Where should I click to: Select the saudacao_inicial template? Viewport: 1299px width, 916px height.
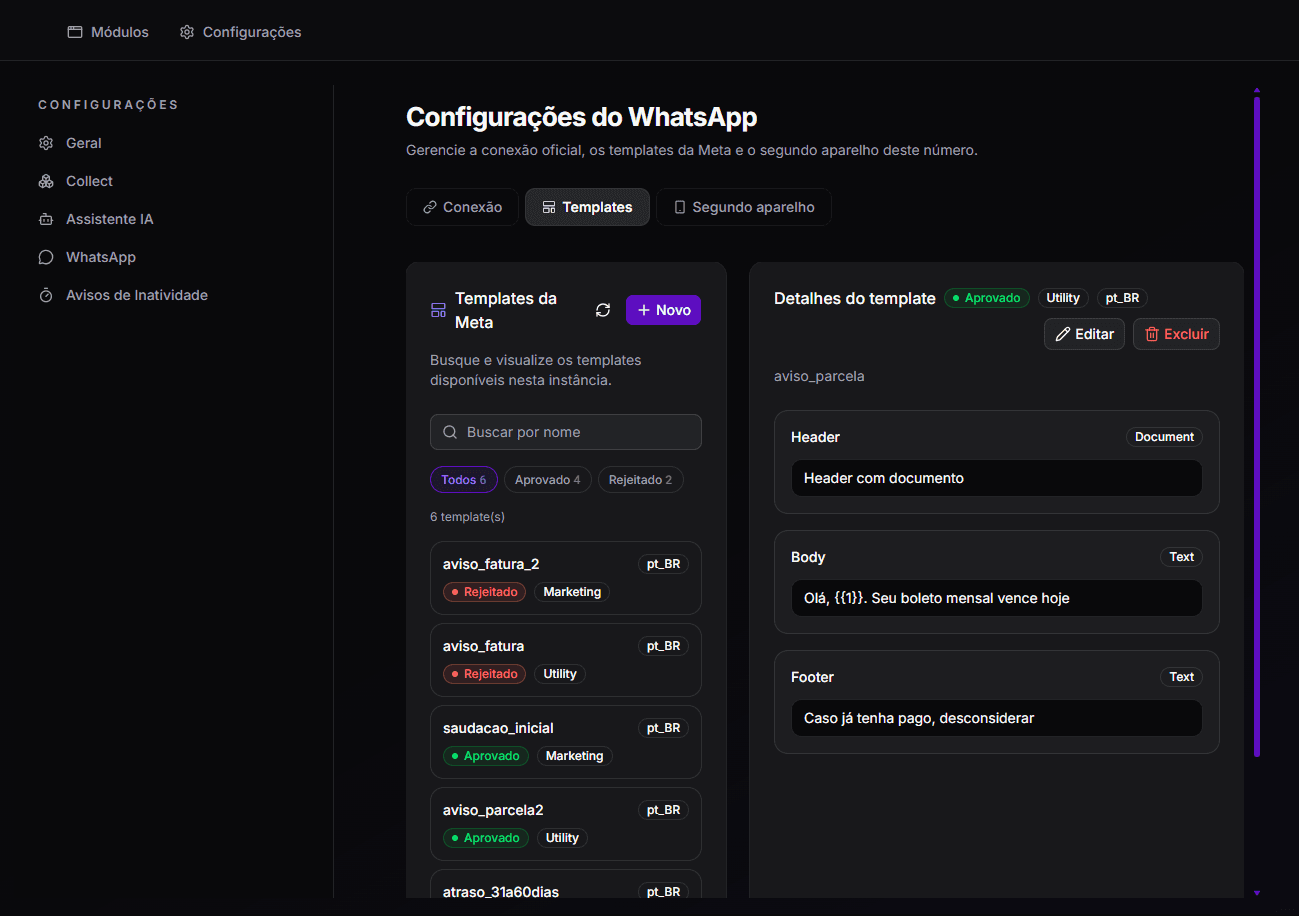566,742
